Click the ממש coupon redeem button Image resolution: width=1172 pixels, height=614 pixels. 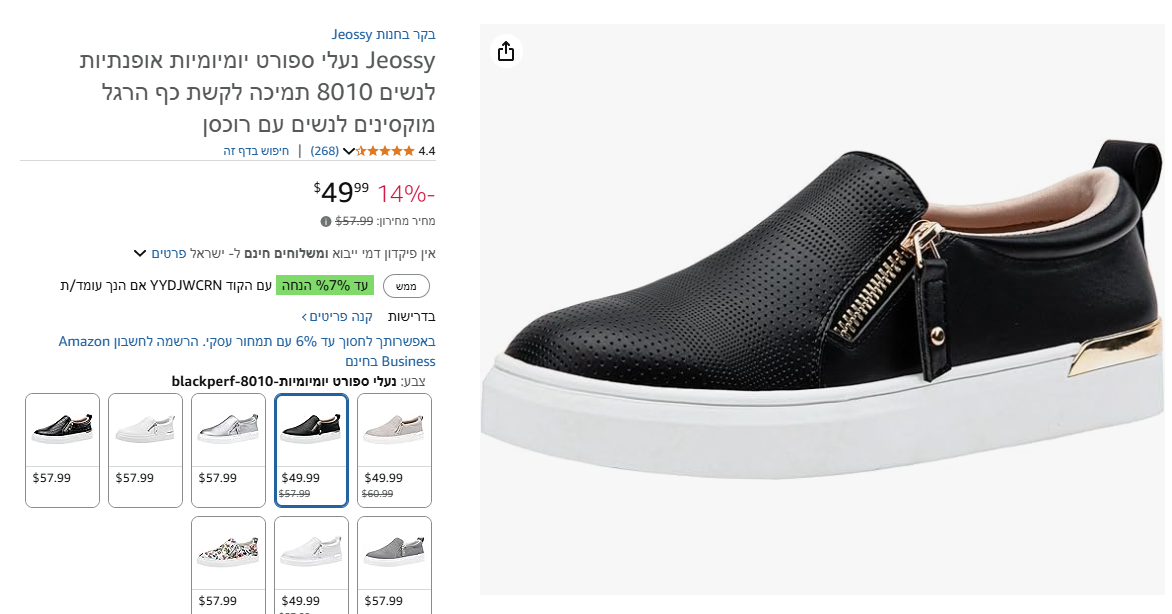pos(406,286)
